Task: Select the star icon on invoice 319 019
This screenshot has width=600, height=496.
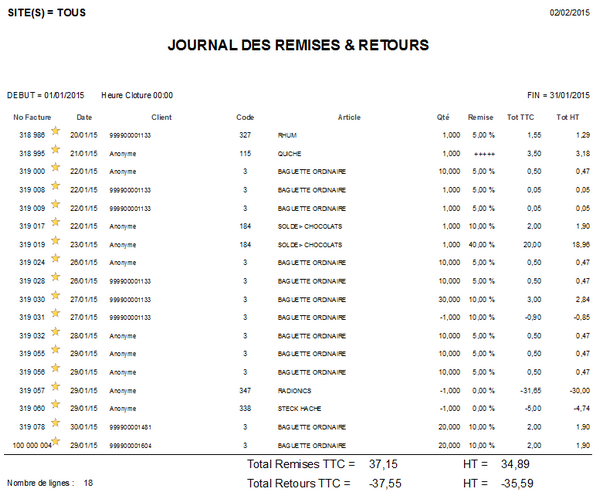Action: (x=56, y=243)
